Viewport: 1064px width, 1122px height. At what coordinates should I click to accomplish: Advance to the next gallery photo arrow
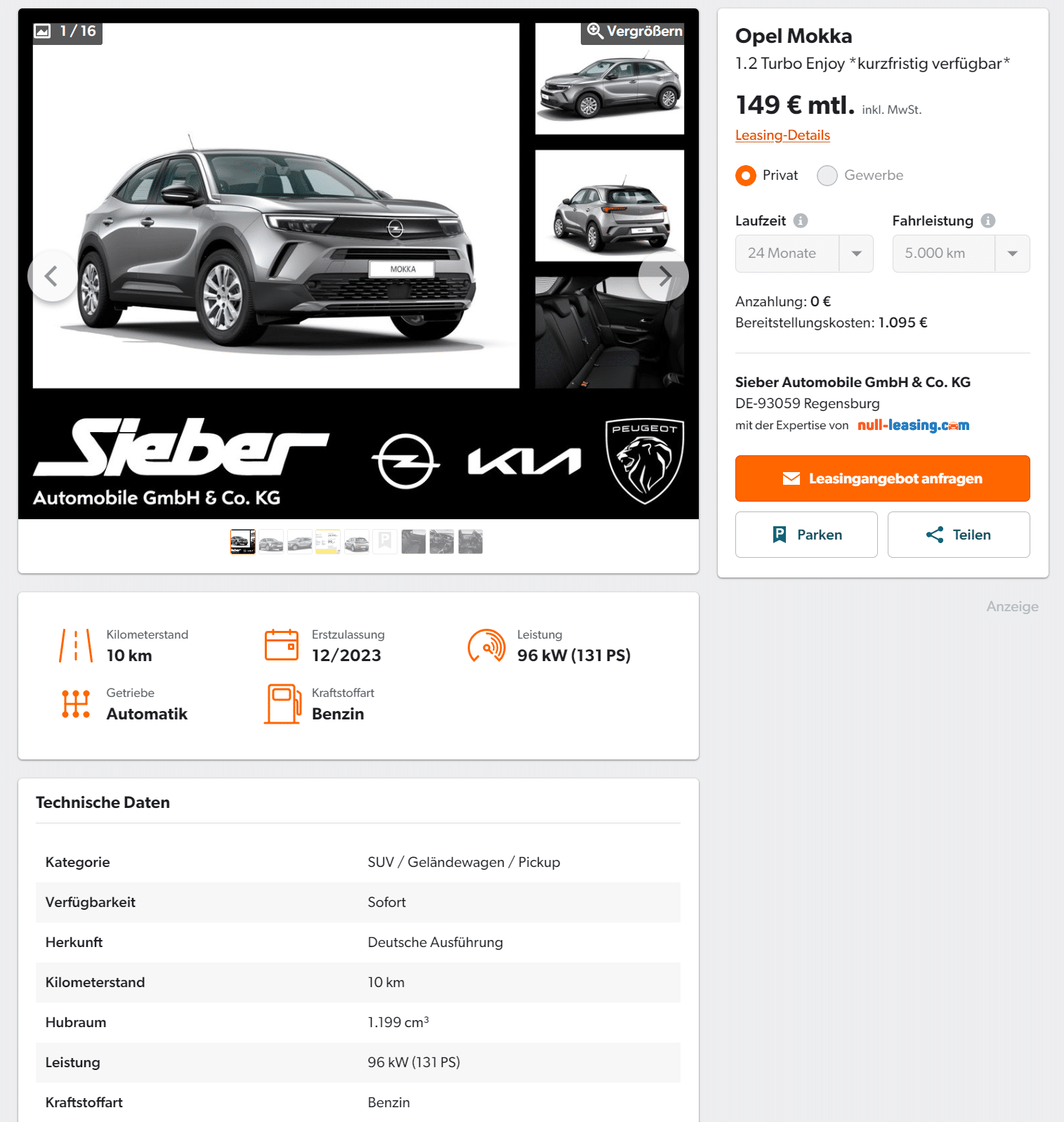tap(664, 276)
